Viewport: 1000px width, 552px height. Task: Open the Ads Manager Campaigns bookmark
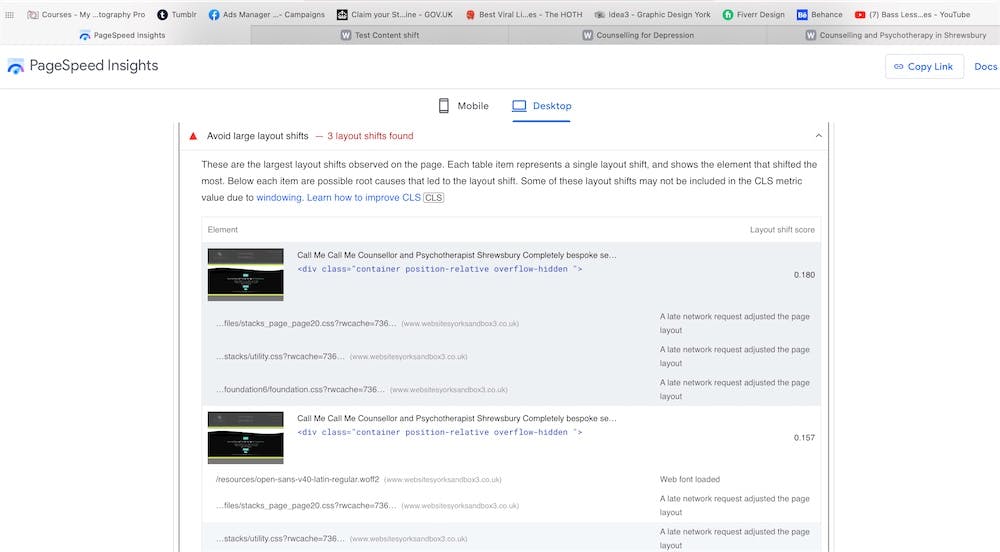click(267, 15)
